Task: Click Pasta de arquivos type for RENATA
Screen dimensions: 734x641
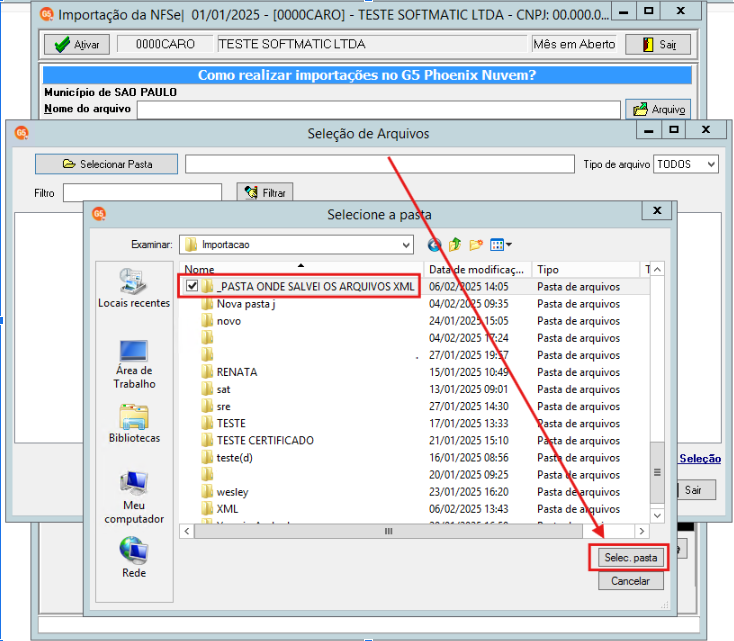Action: click(x=579, y=372)
